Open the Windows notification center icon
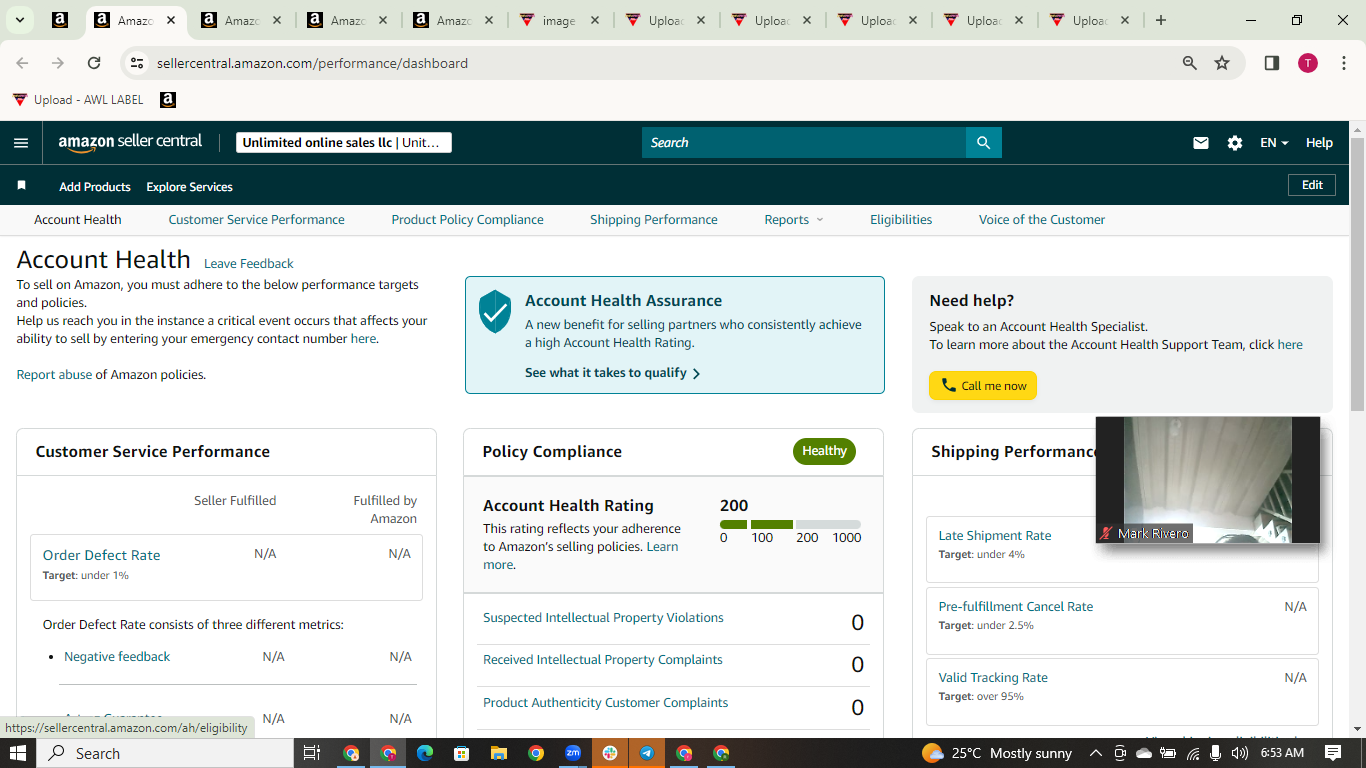The image size is (1366, 768). 1333,753
